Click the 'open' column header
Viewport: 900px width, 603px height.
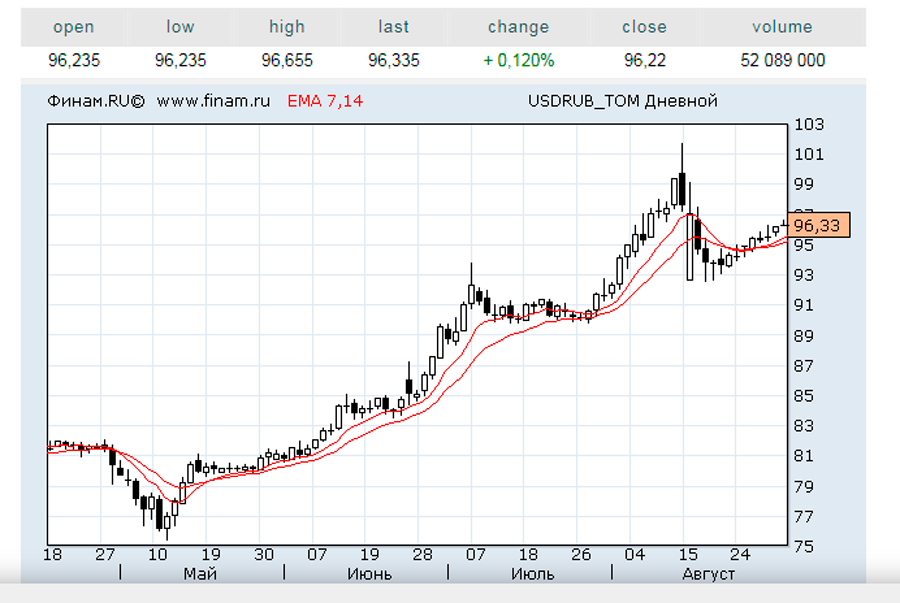74,27
